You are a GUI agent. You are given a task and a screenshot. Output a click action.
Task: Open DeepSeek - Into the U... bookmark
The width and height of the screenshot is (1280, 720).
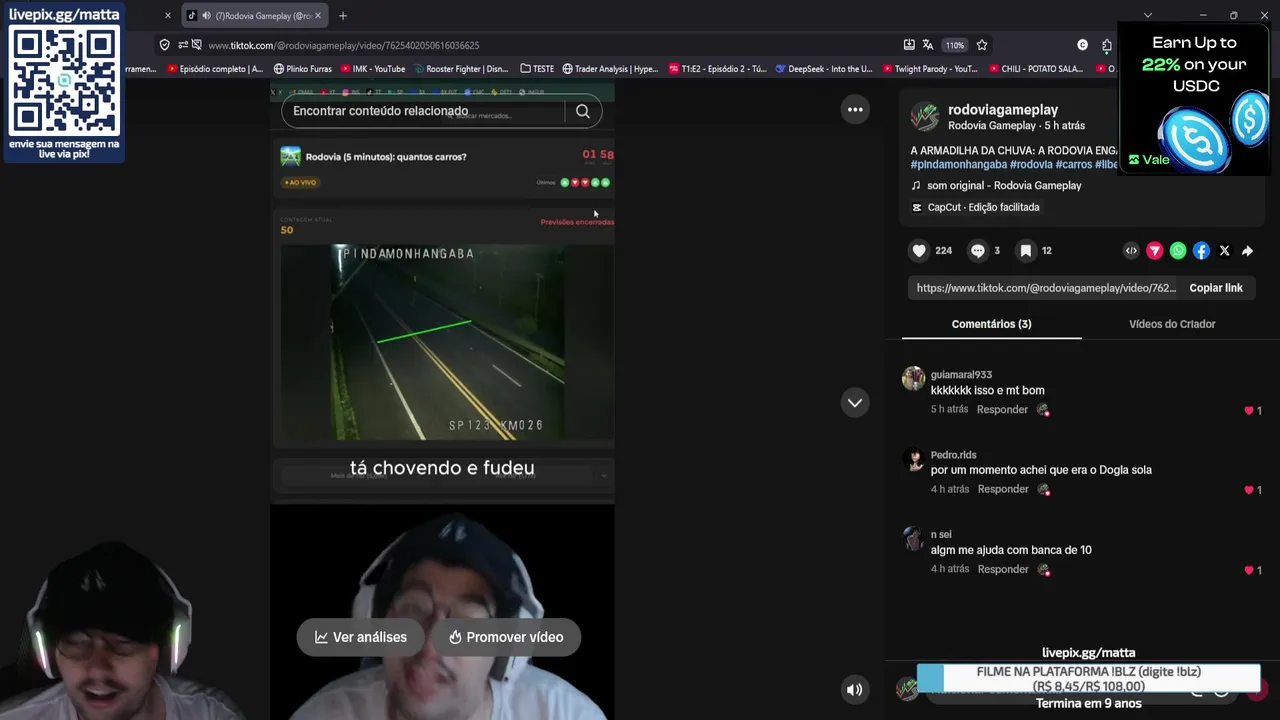[824, 69]
